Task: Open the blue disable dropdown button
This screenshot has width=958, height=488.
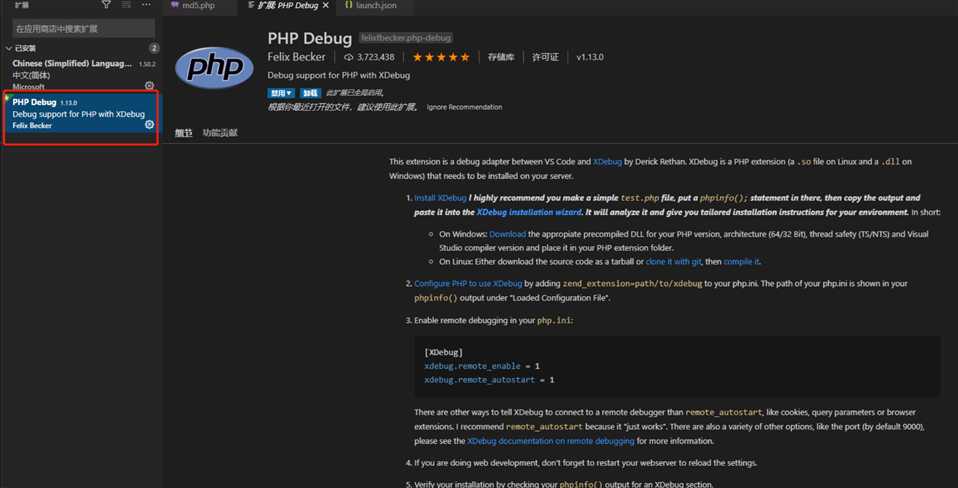Action: (281, 93)
